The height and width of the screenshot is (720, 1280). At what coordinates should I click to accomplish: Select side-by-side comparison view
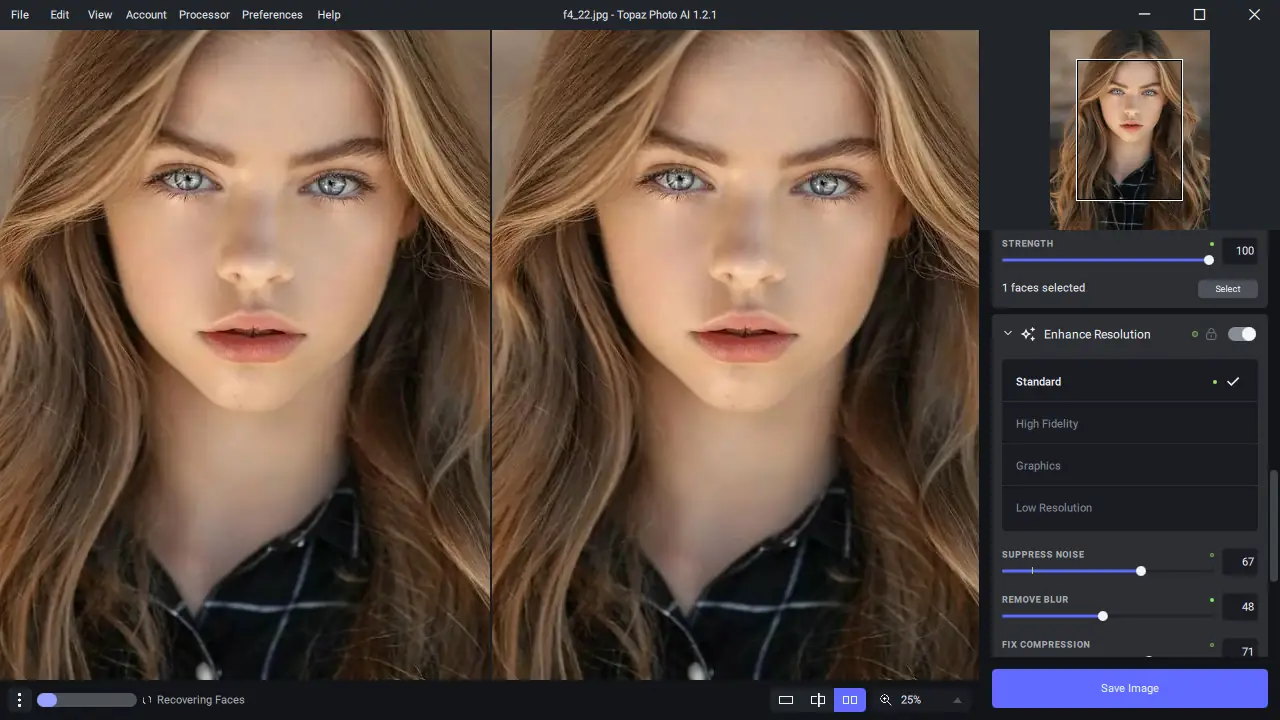[x=850, y=700]
